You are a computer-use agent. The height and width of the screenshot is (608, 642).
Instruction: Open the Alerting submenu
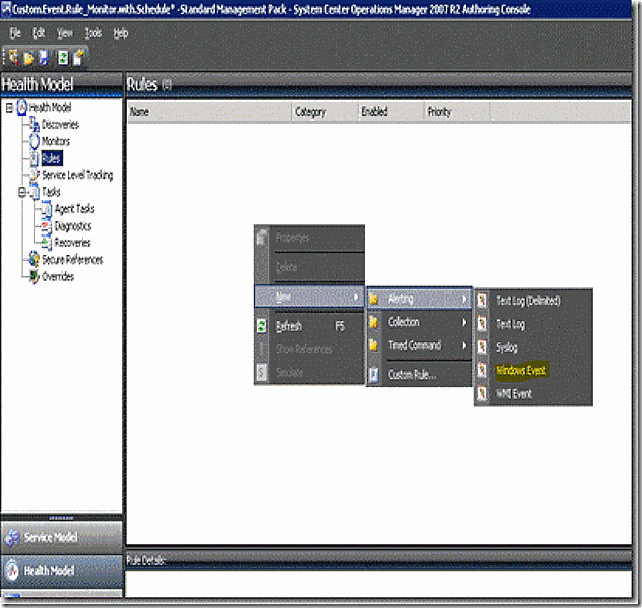click(419, 298)
